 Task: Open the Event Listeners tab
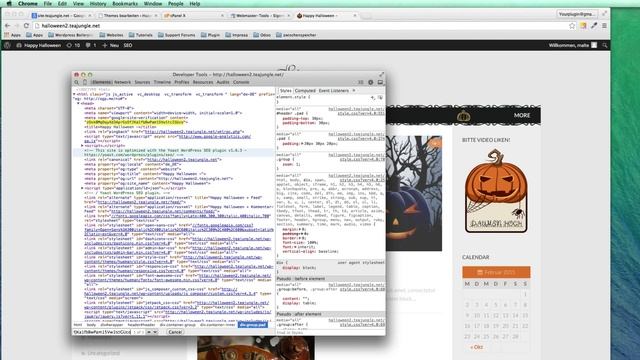click(x=334, y=91)
